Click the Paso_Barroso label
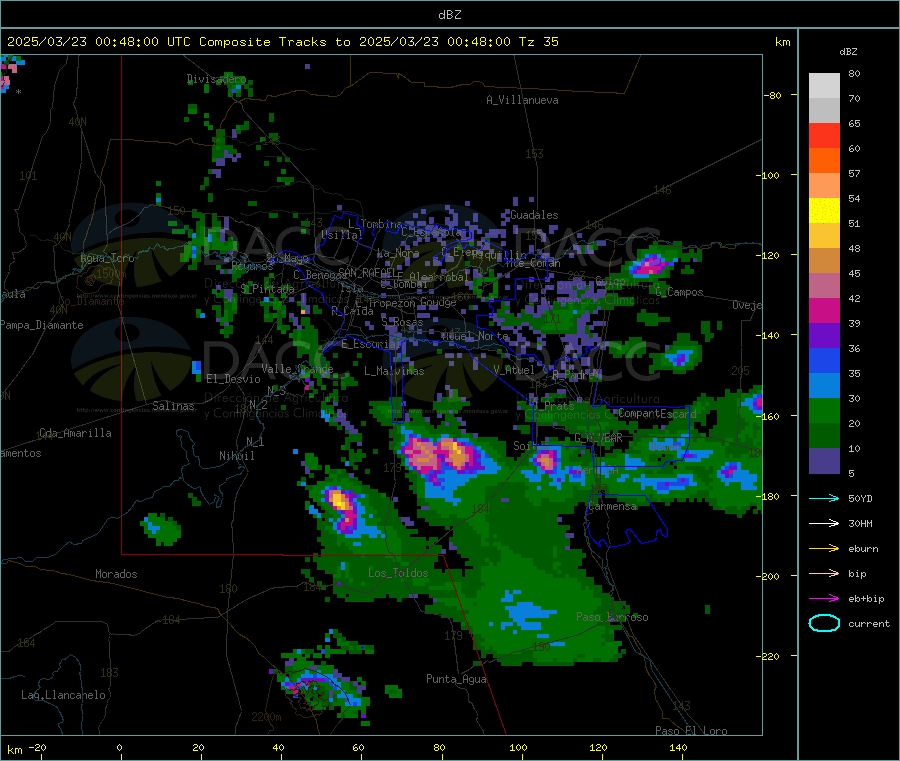The image size is (900, 761). pos(612,617)
